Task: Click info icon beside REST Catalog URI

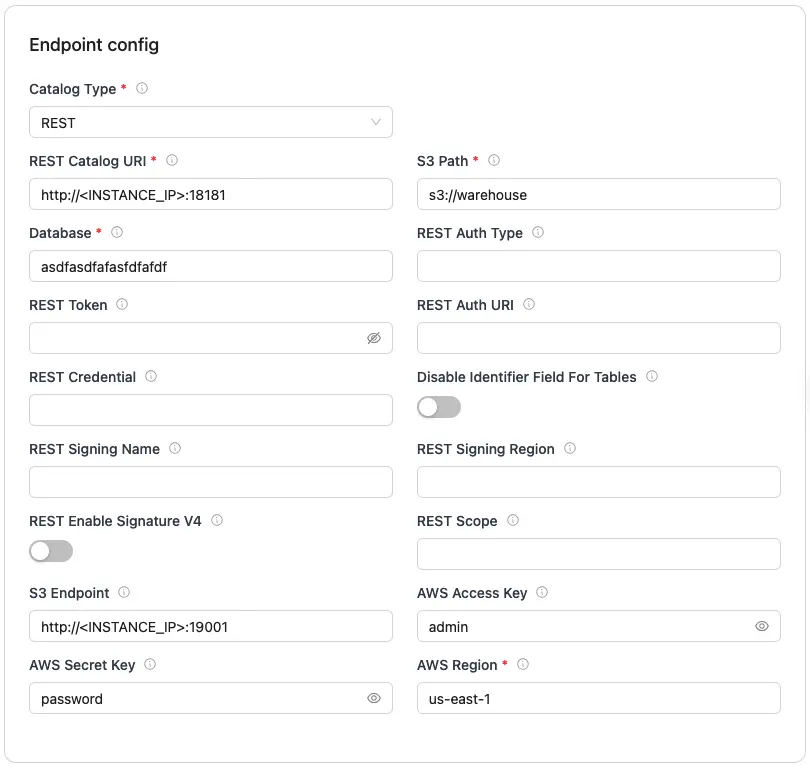Action: click(172, 161)
